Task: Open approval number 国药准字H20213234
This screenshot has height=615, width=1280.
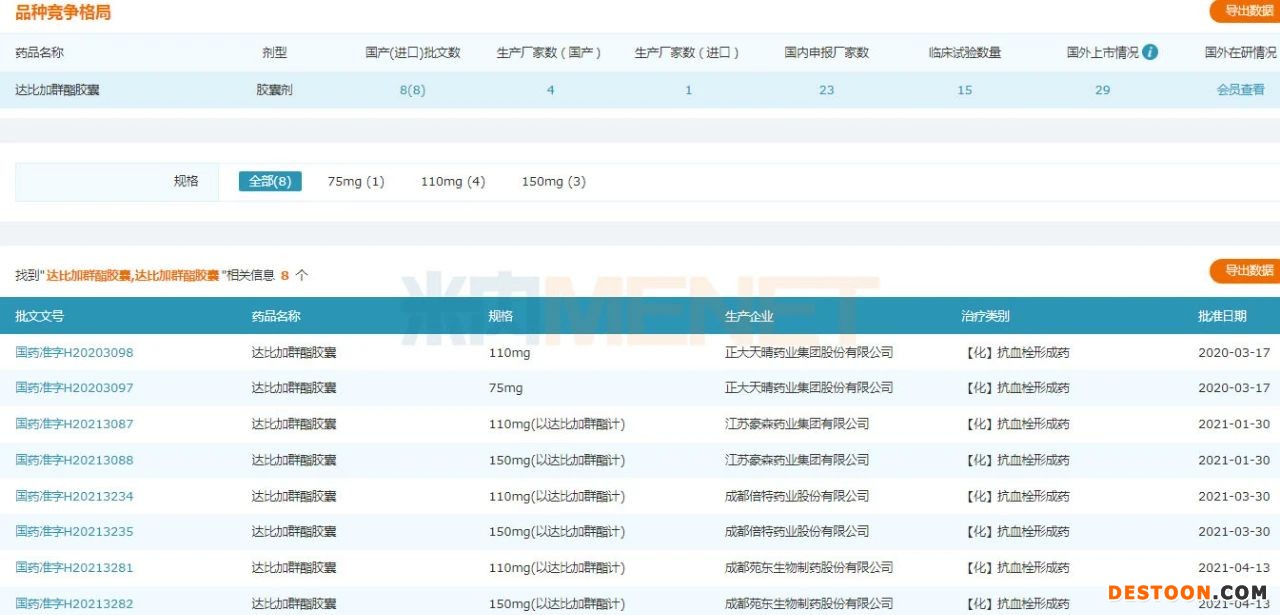Action: click(74, 496)
